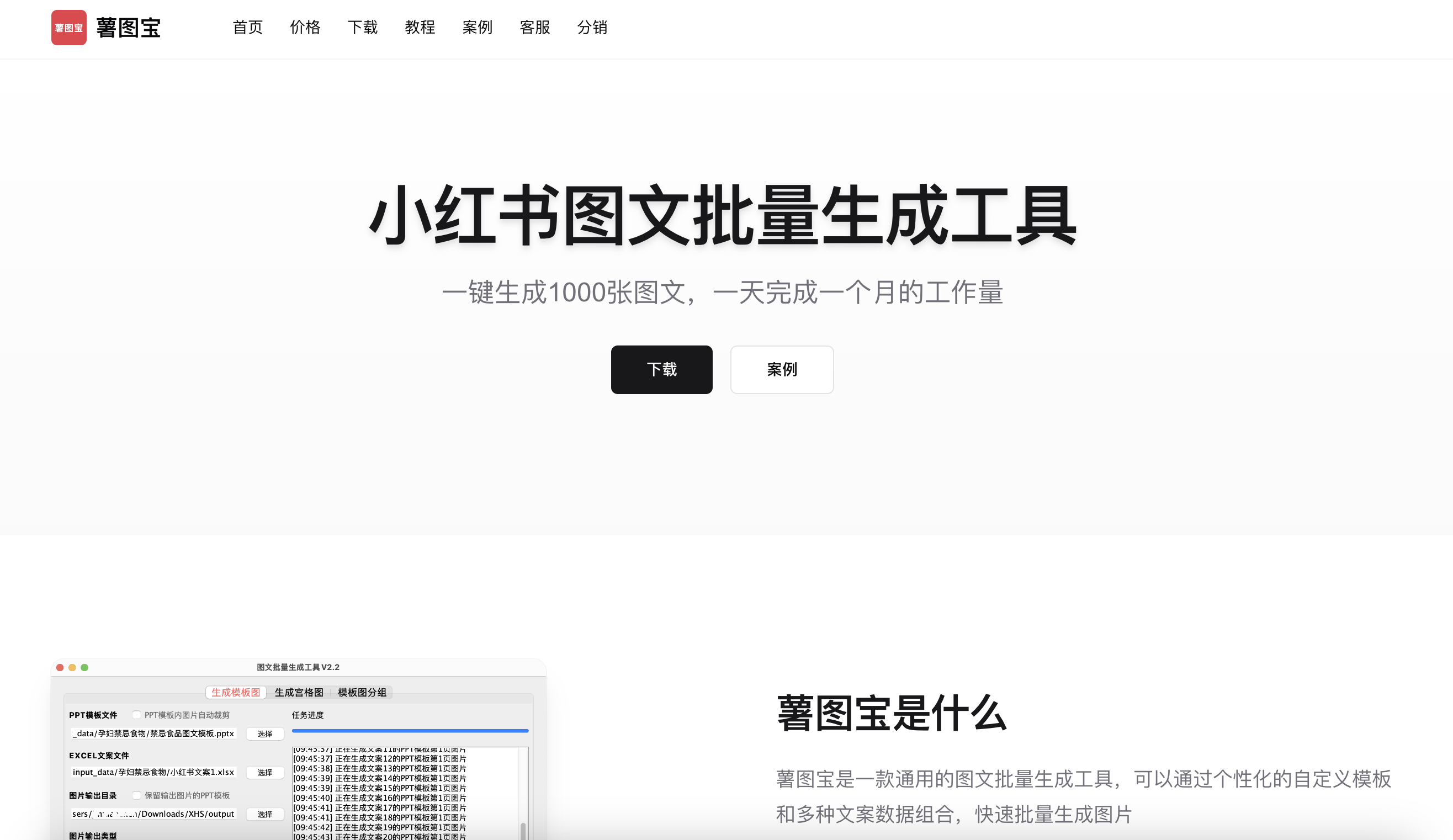Click the black 下载 hero button
The height and width of the screenshot is (840, 1453).
[661, 370]
